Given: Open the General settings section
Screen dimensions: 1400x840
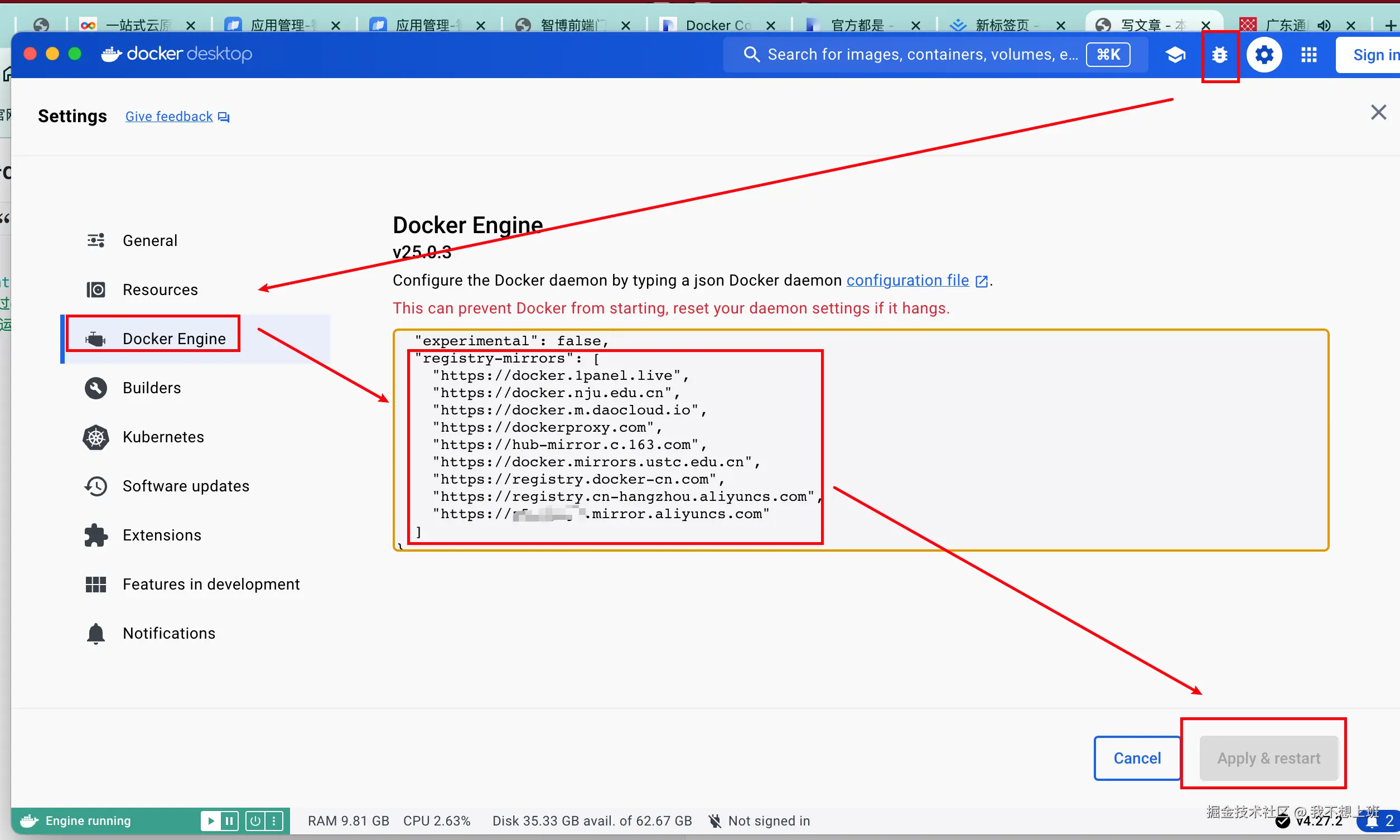Looking at the screenshot, I should pos(196,240).
